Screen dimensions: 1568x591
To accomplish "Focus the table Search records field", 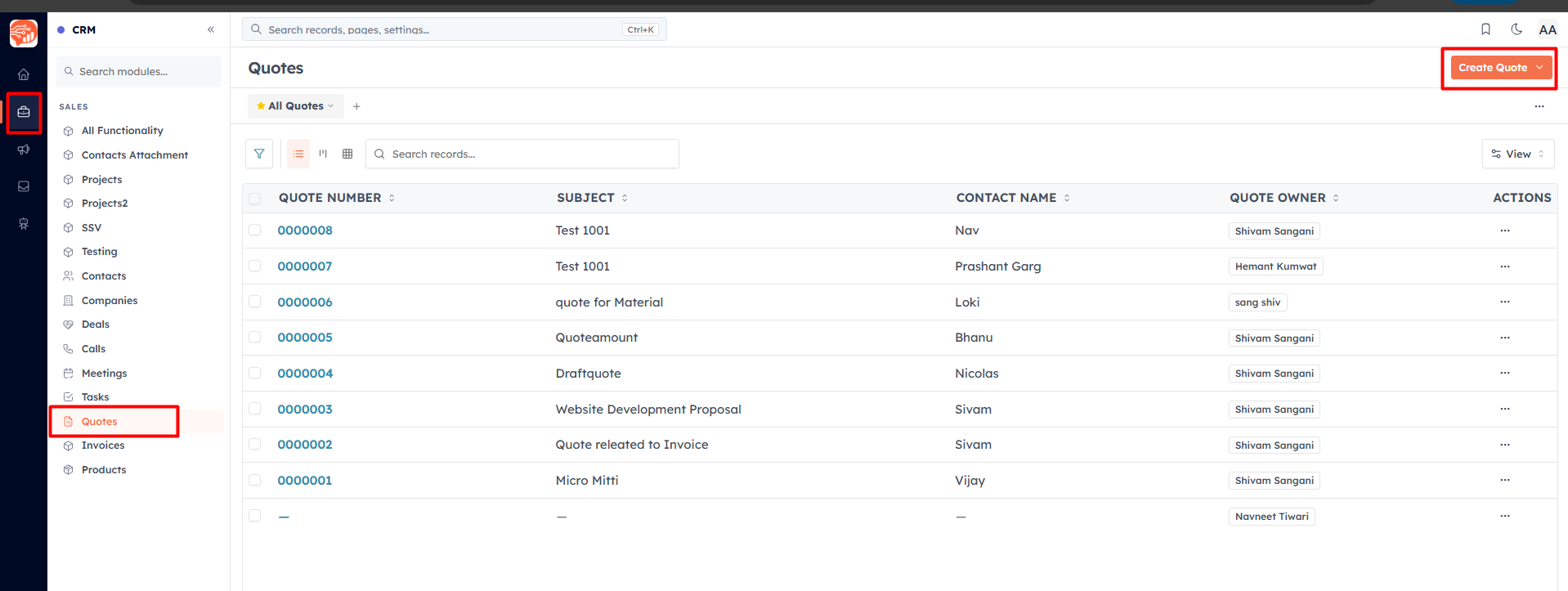I will point(522,154).
